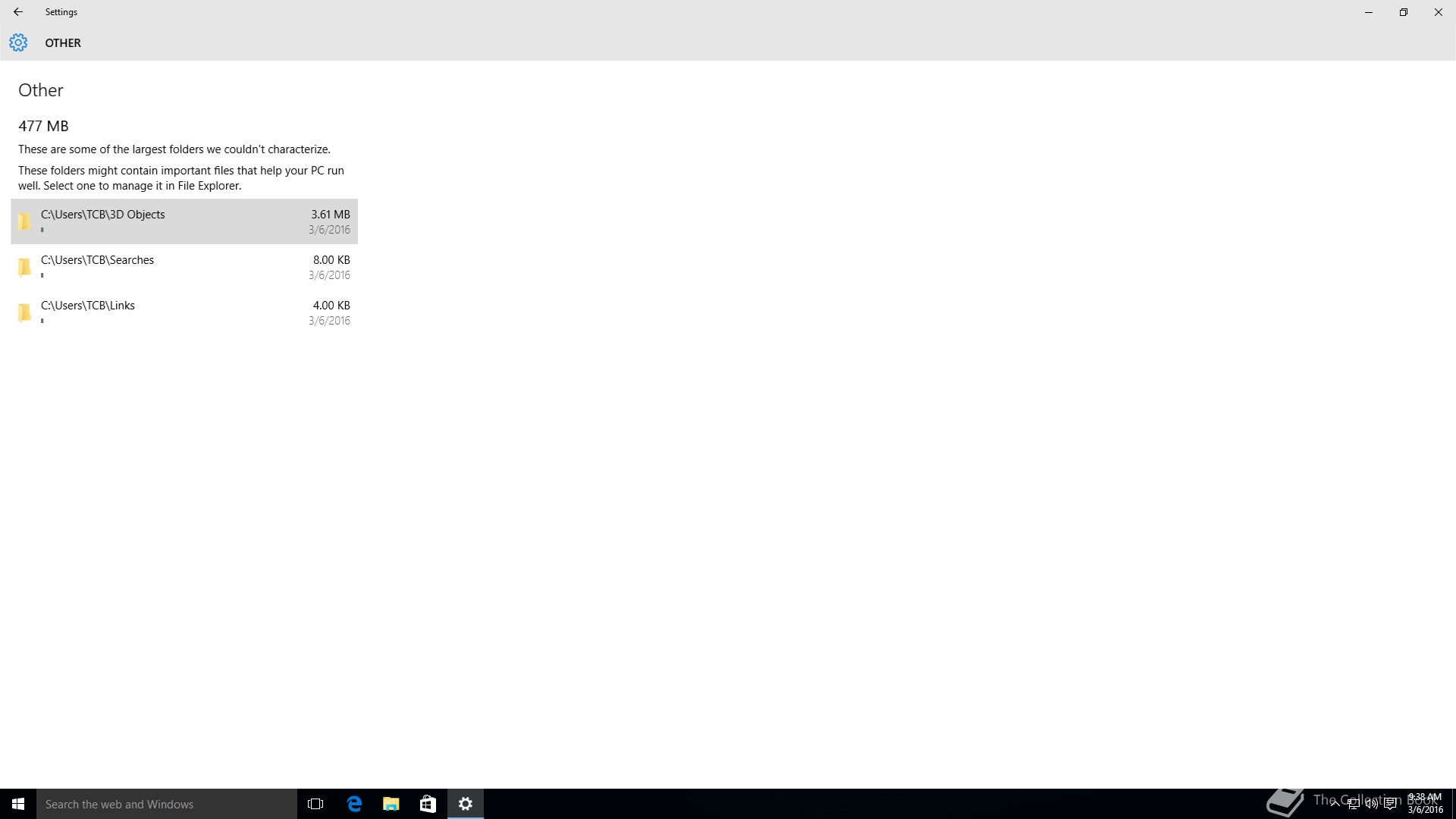Restore down the Settings window
The image size is (1456, 819).
(x=1403, y=12)
